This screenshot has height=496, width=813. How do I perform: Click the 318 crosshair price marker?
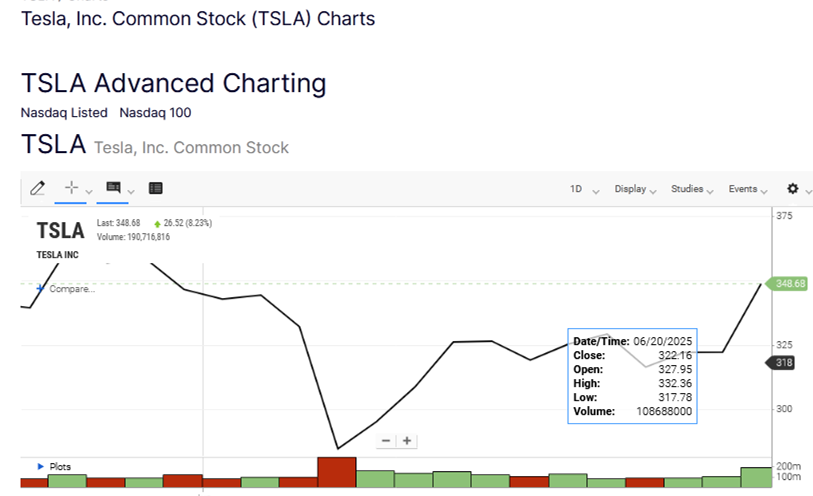click(785, 363)
